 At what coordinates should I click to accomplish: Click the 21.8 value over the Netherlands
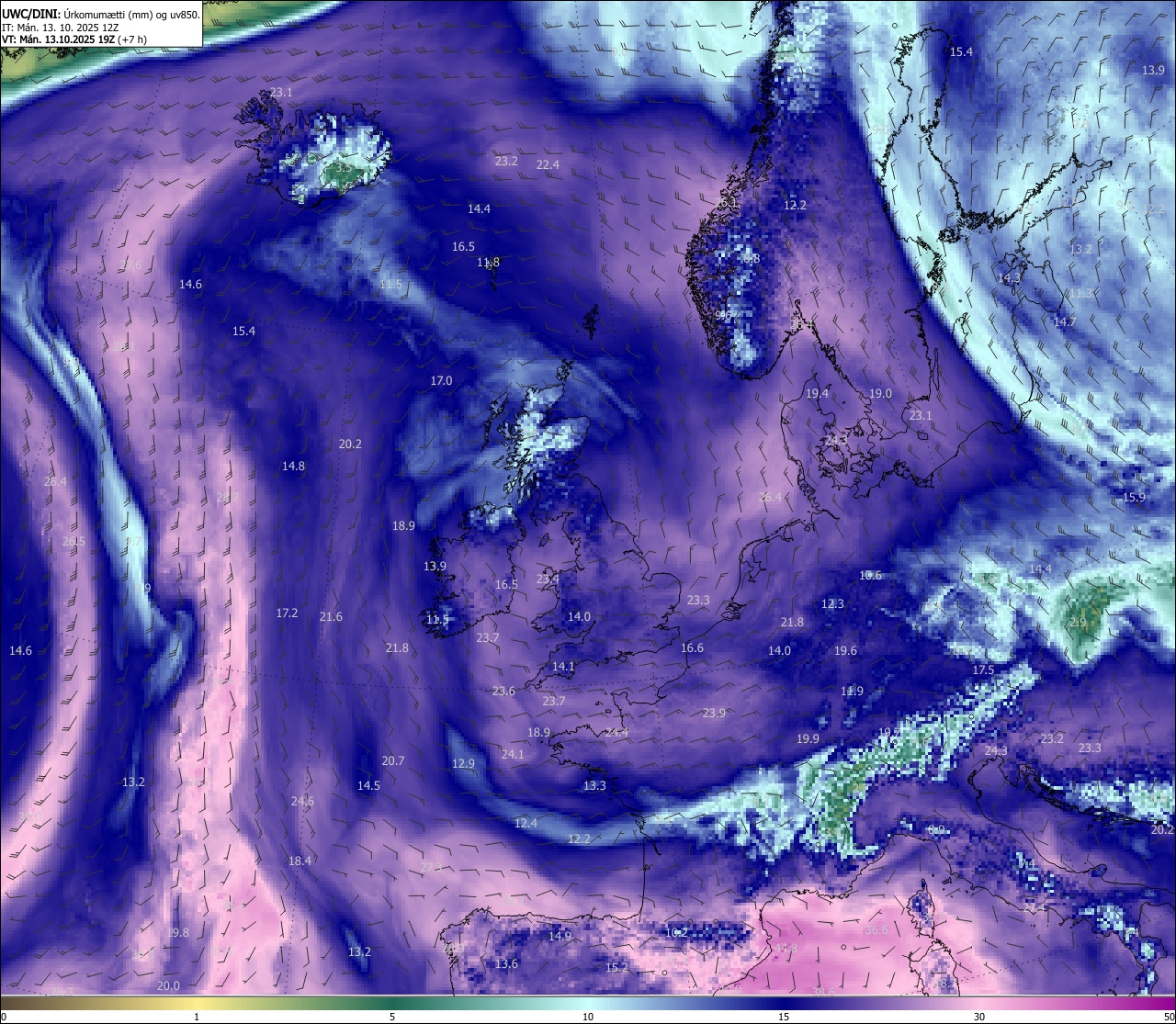[x=792, y=622]
